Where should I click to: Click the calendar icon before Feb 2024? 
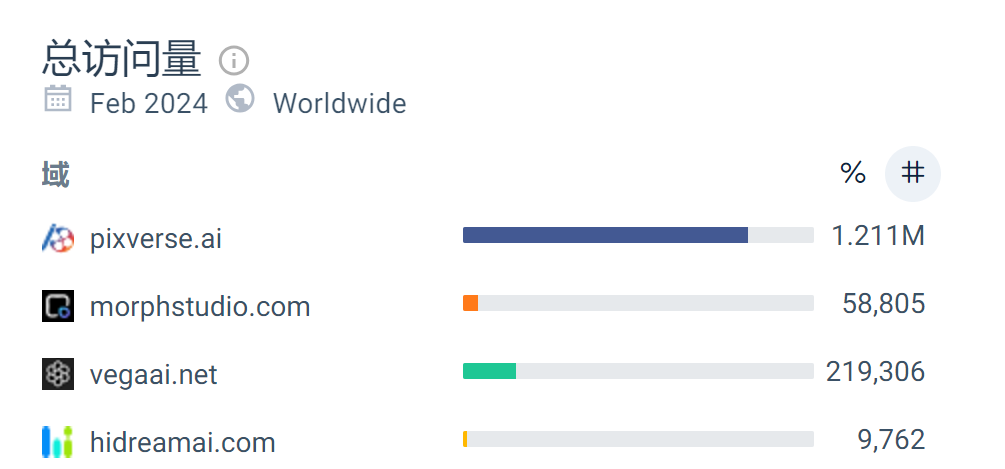tap(58, 99)
